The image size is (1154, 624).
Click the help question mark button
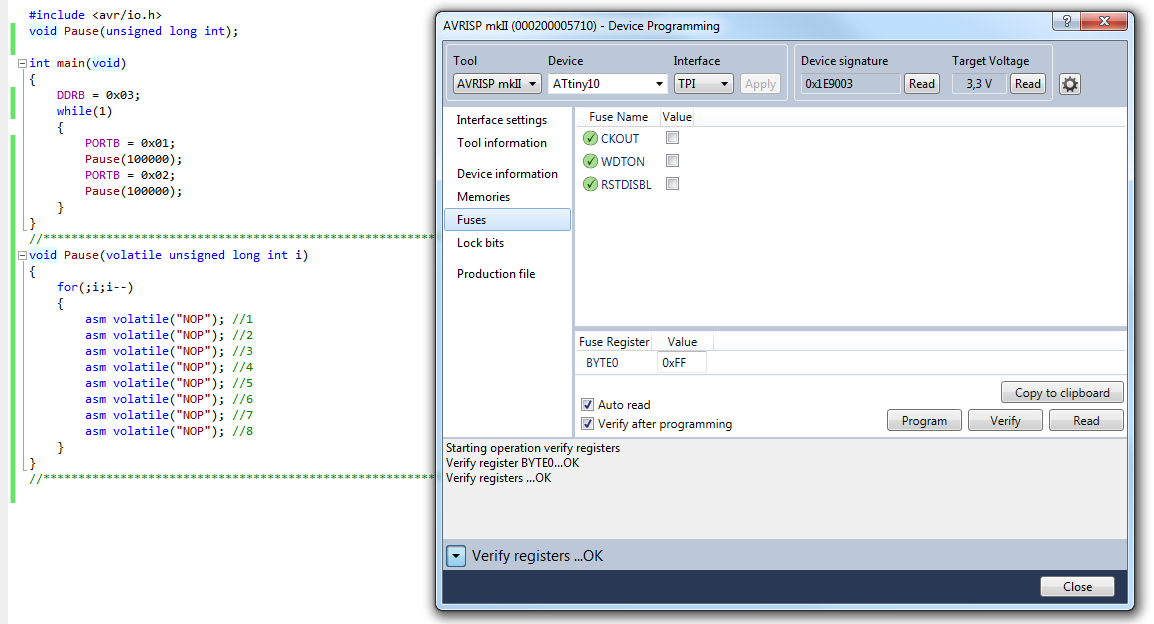point(1066,21)
